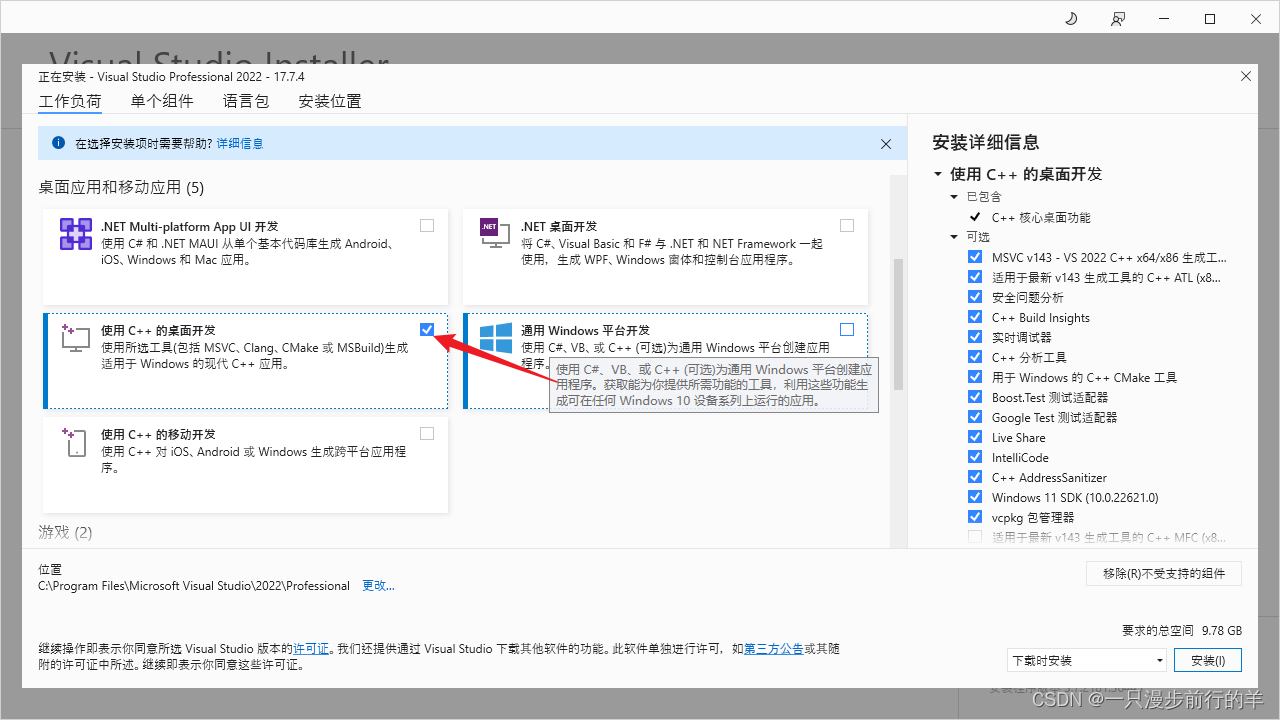Close the installing dialog with top-right X
This screenshot has width=1280, height=720.
point(1246,76)
